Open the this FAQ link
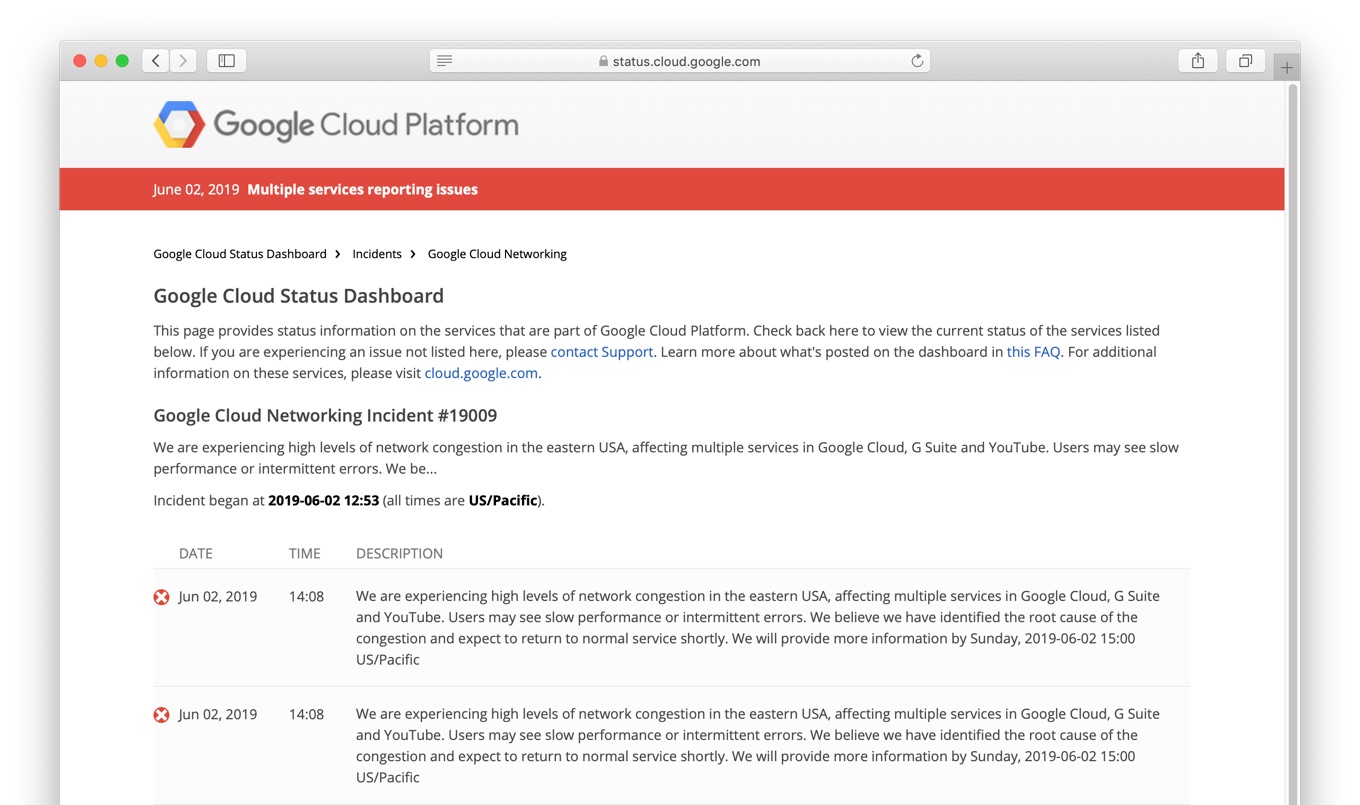This screenshot has width=1360, height=805. (1033, 352)
